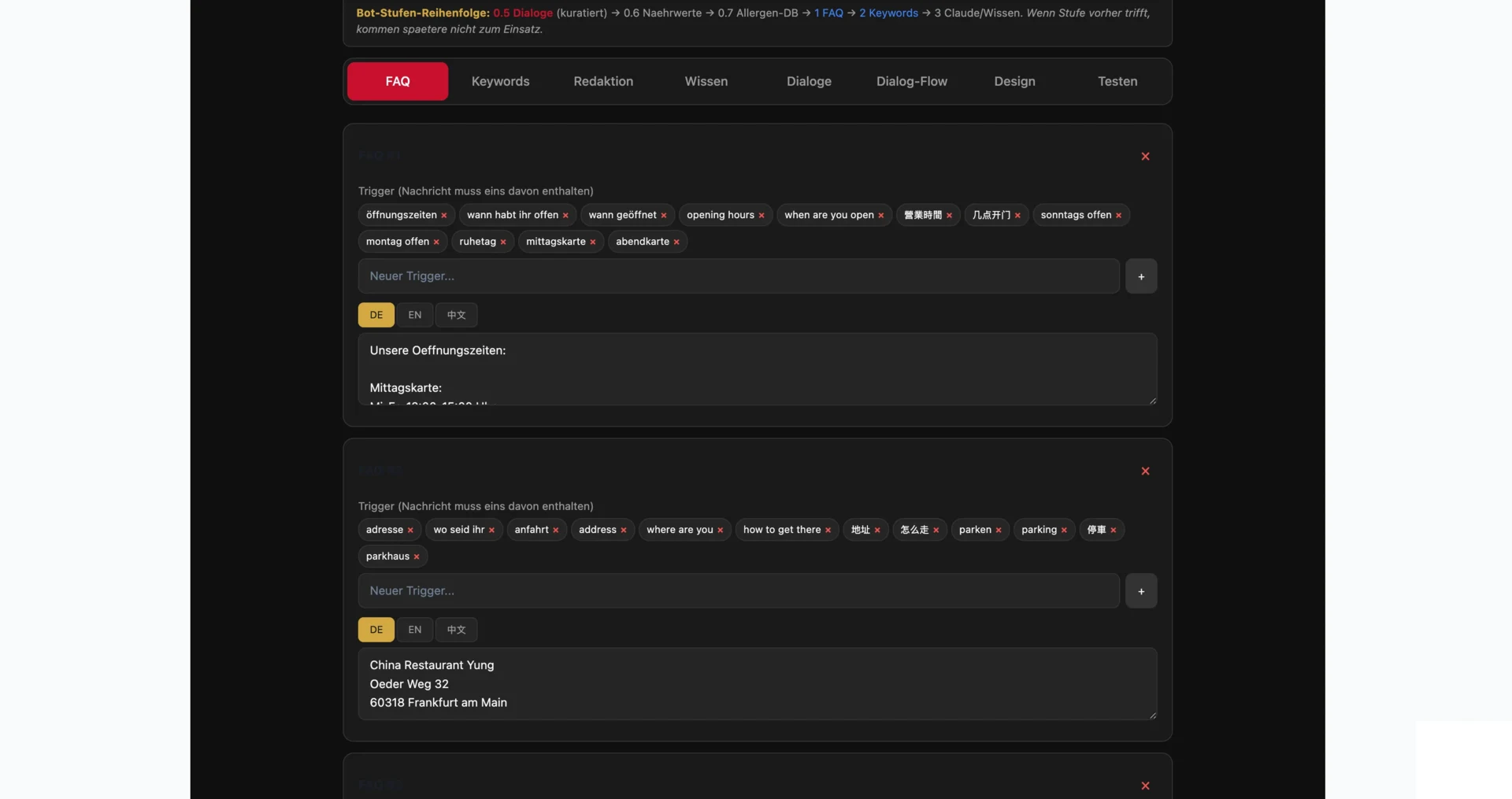
Task: Remove the 'sonntags offen' trigger tag
Action: pyautogui.click(x=1118, y=216)
